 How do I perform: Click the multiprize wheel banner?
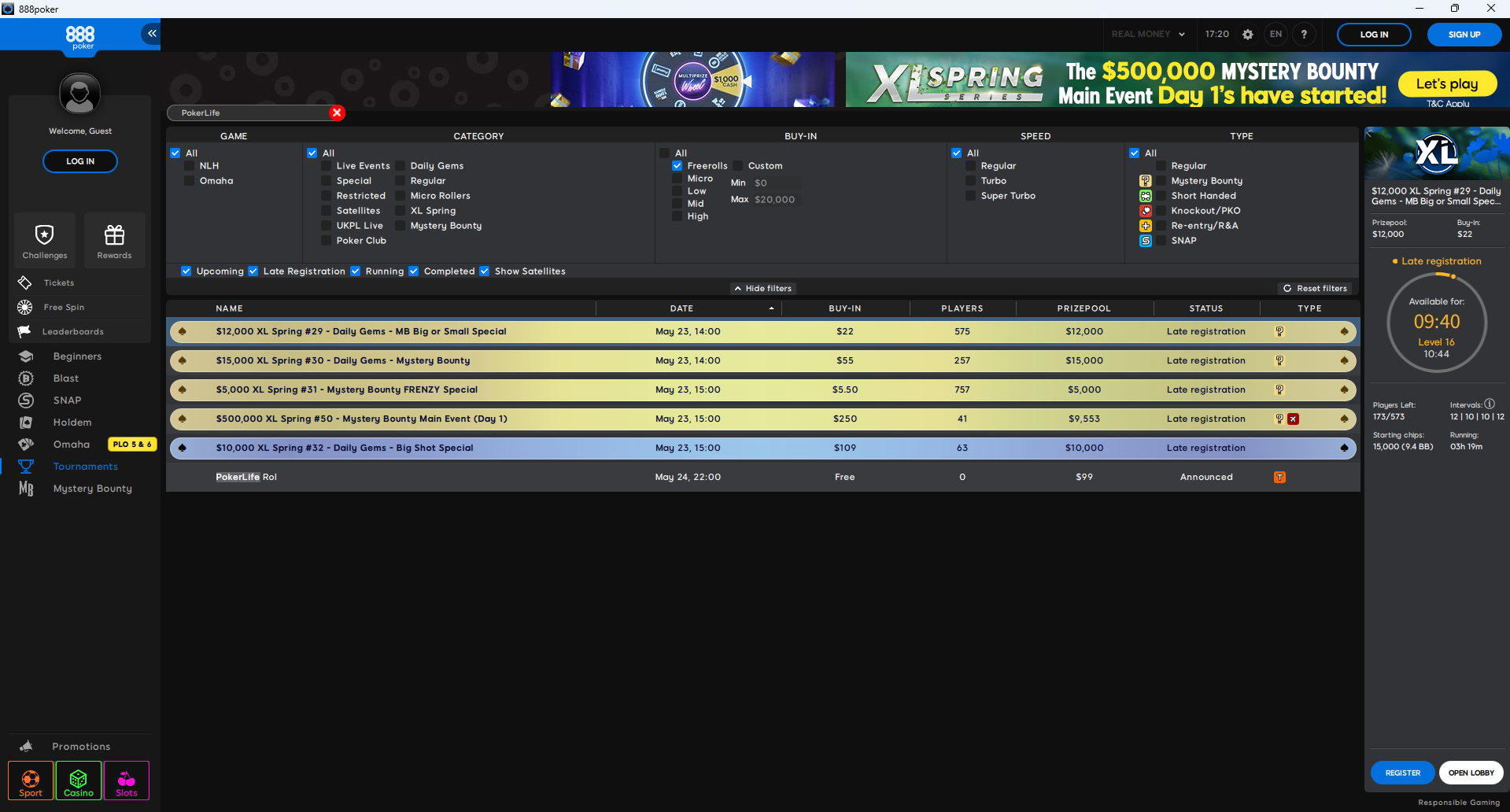(x=692, y=79)
